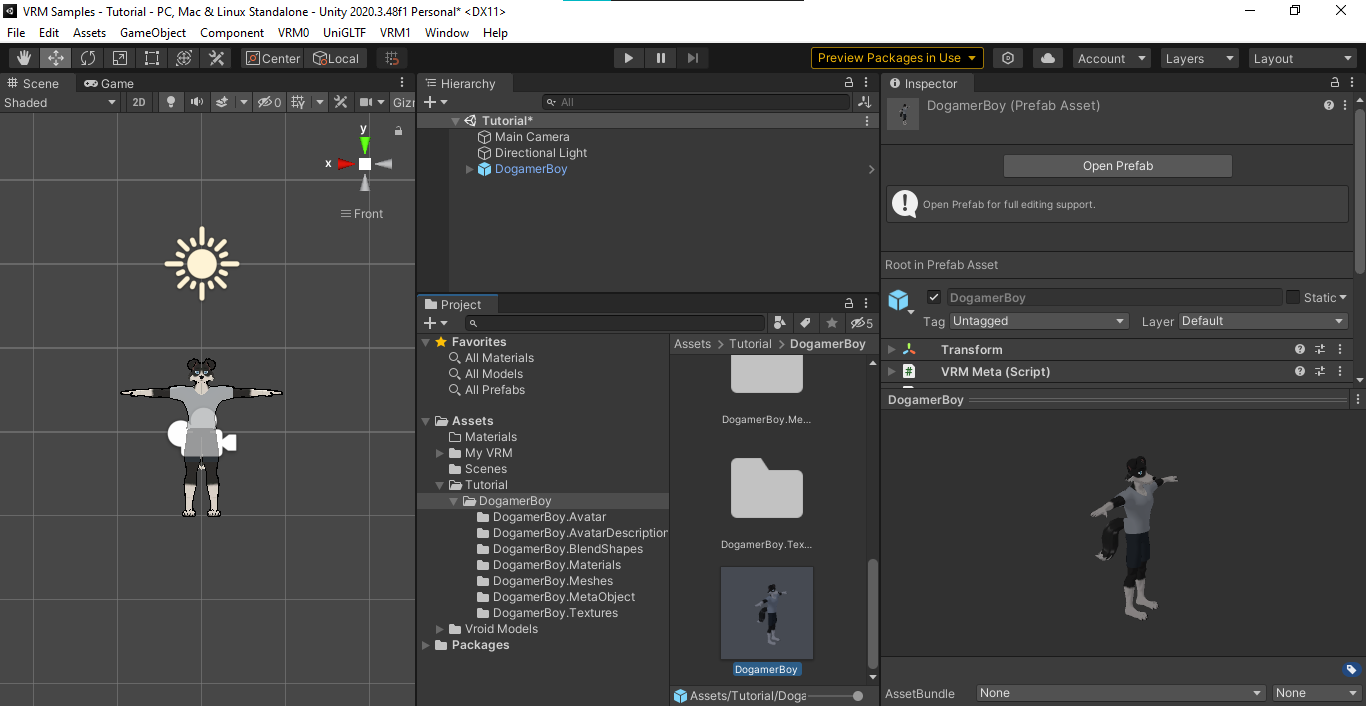Screen dimensions: 1366x706
Task: Click the scene camera settings icon
Action: pos(366,102)
